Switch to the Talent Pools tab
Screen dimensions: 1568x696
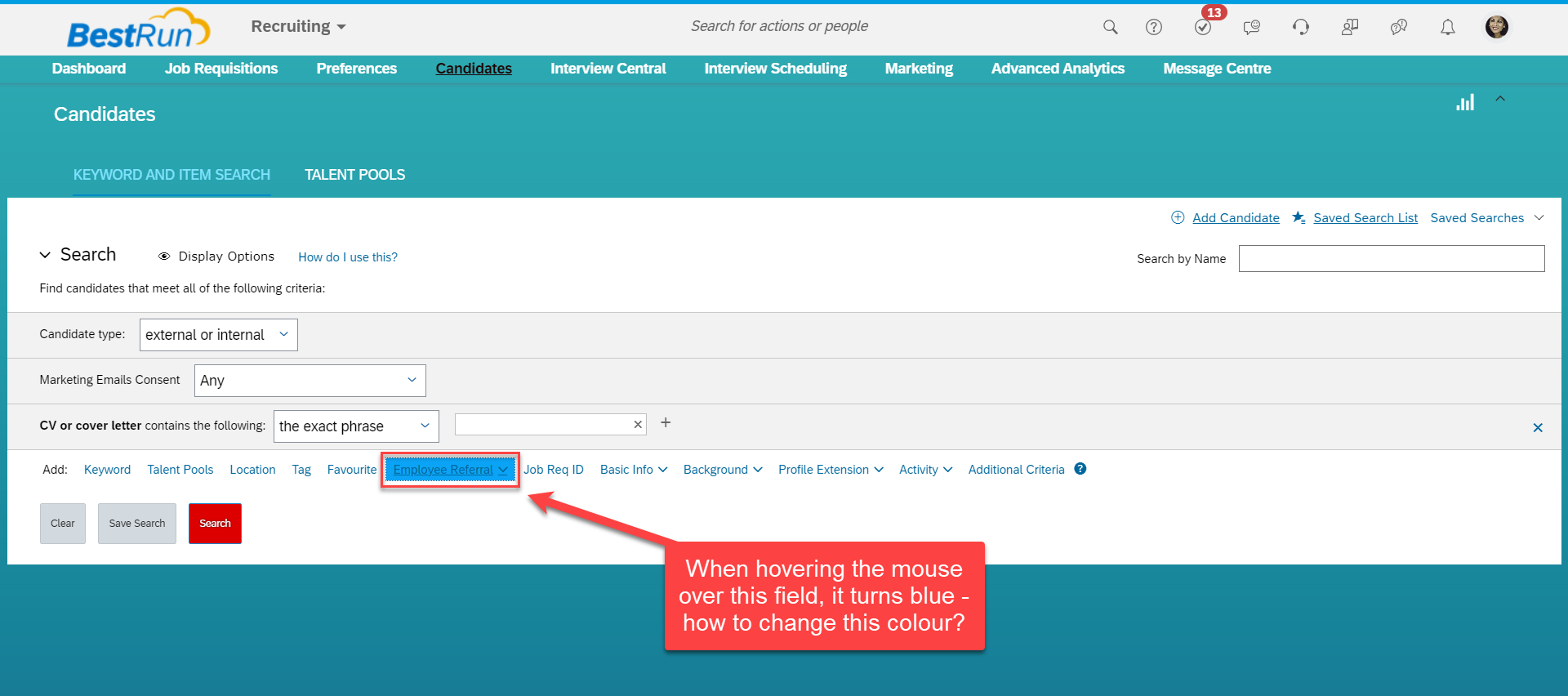pyautogui.click(x=354, y=175)
